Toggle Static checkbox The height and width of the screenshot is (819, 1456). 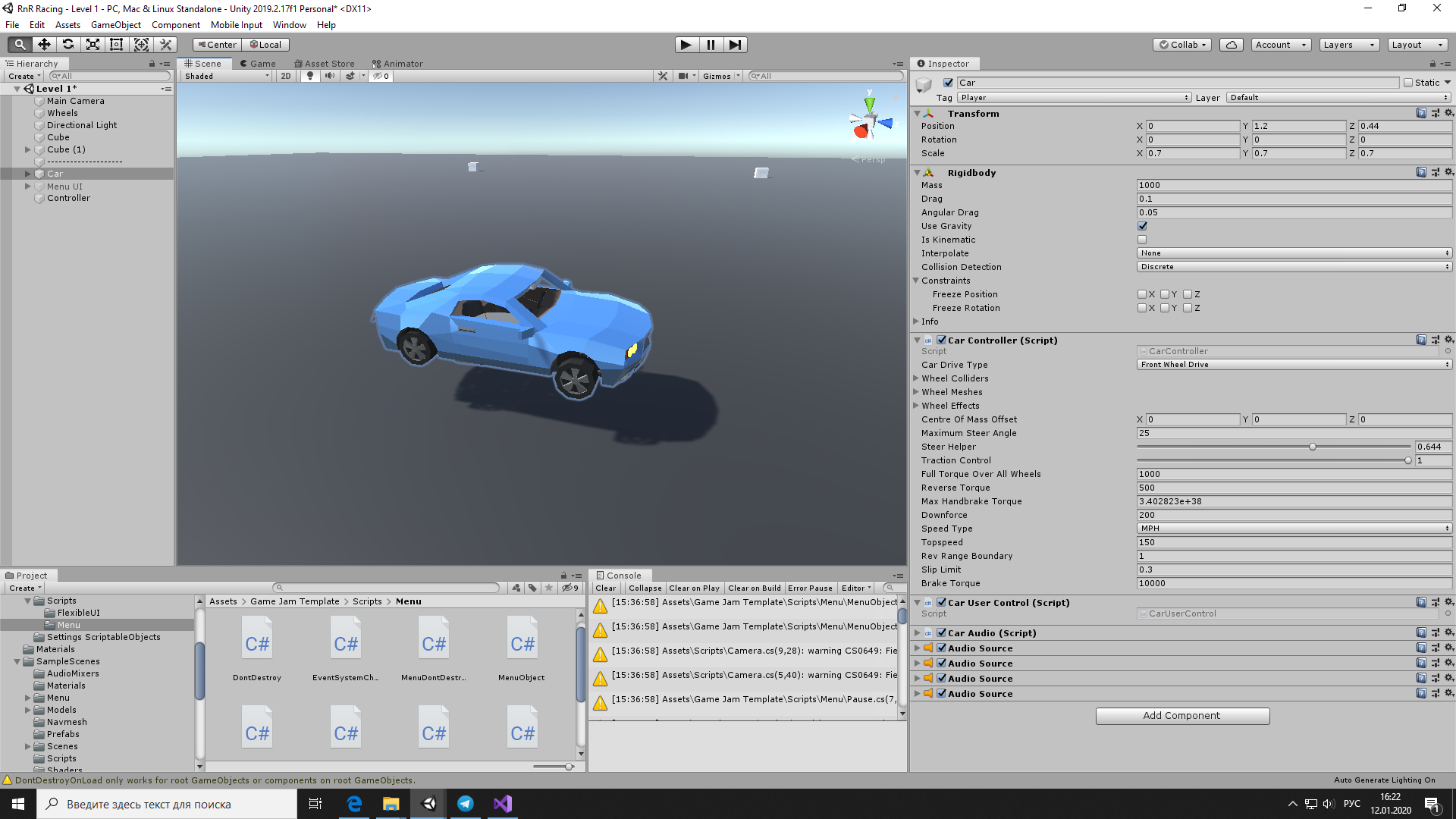(1408, 83)
